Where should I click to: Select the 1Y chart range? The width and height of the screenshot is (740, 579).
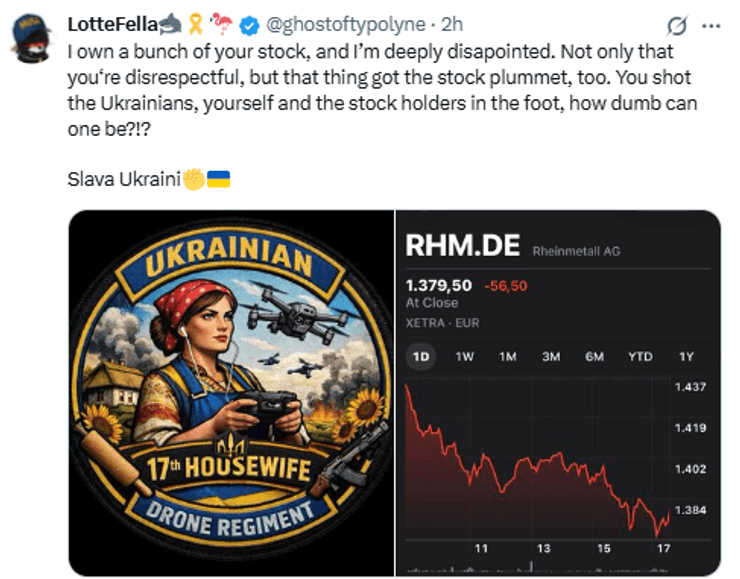(x=685, y=357)
